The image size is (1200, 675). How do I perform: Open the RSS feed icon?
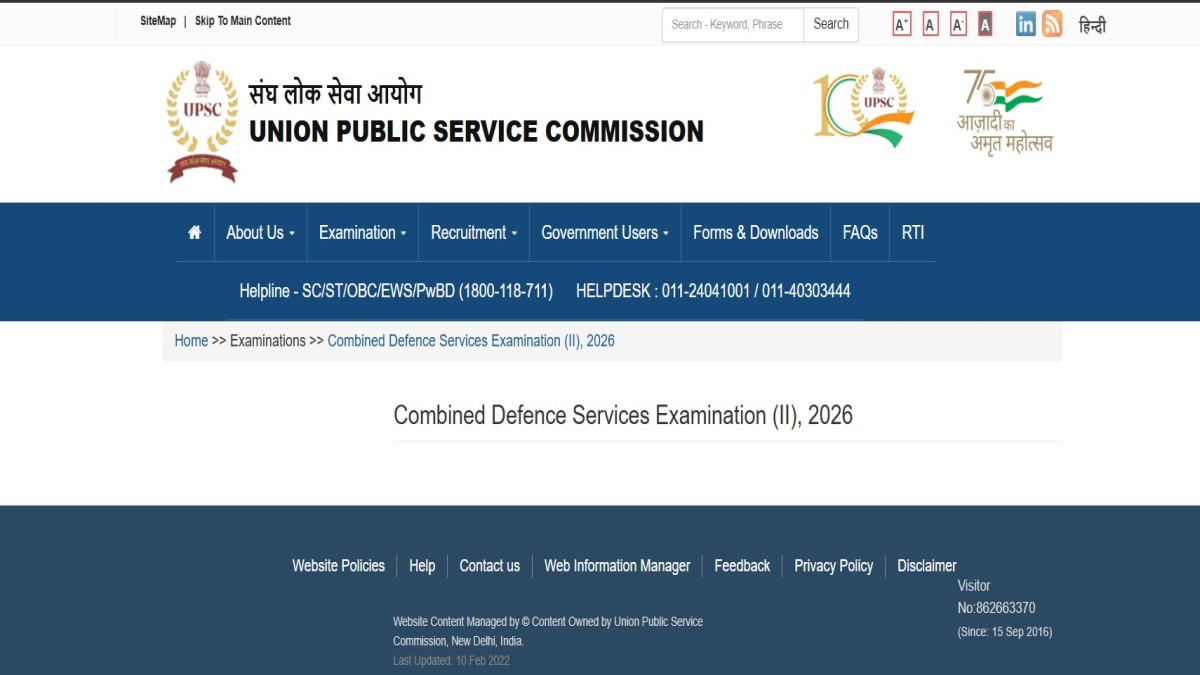[1052, 24]
